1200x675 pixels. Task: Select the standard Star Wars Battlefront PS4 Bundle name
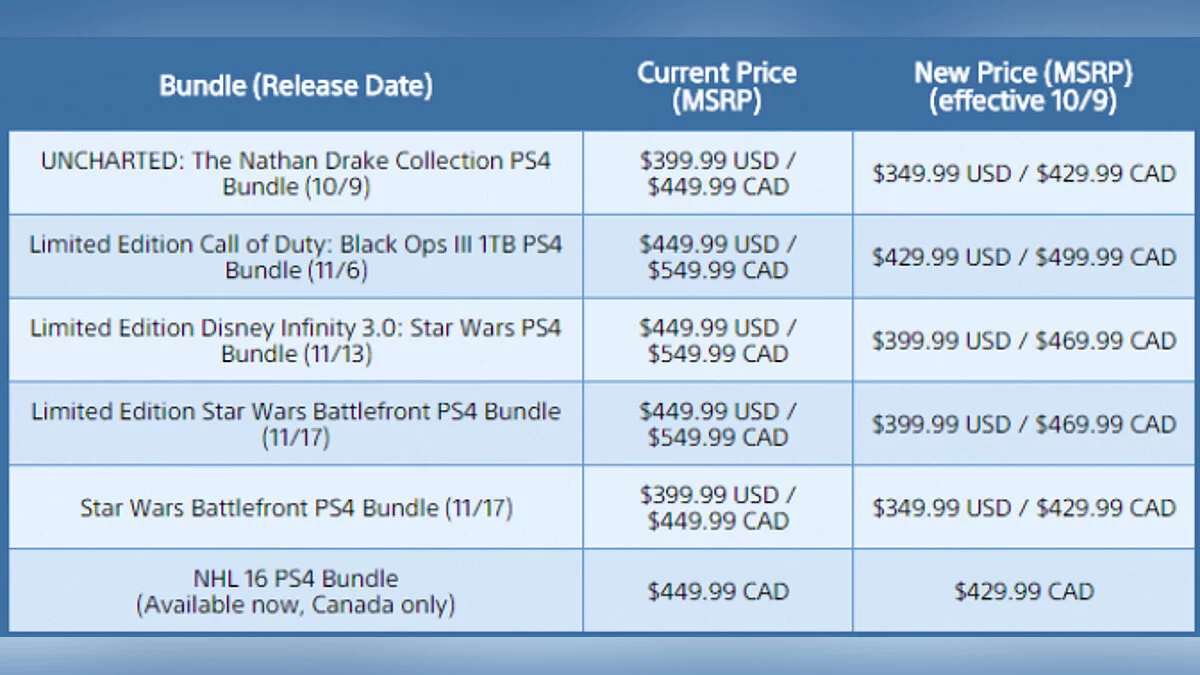[296, 508]
